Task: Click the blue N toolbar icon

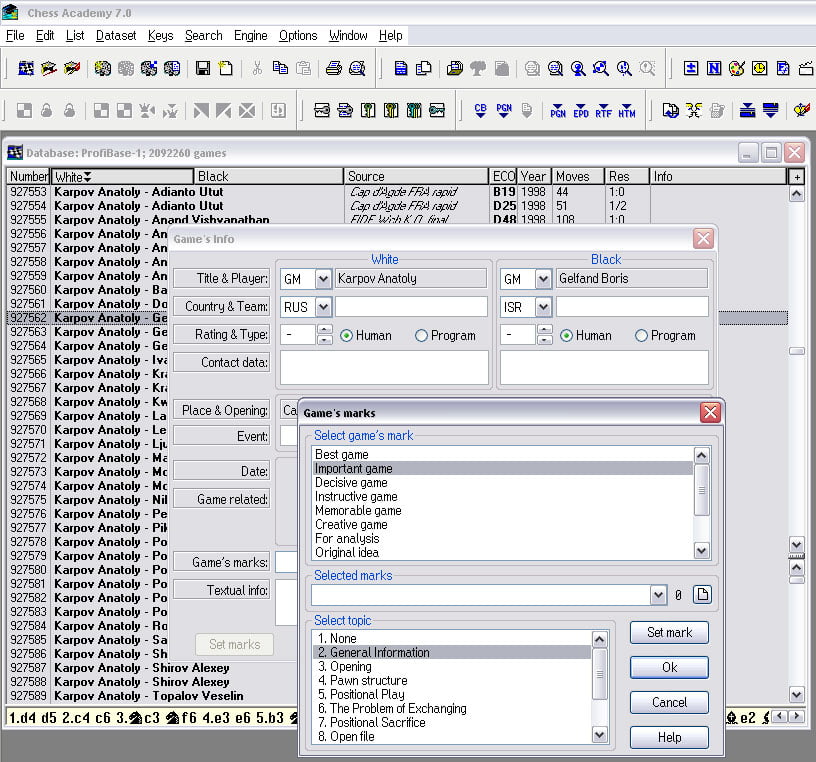Action: [x=714, y=68]
